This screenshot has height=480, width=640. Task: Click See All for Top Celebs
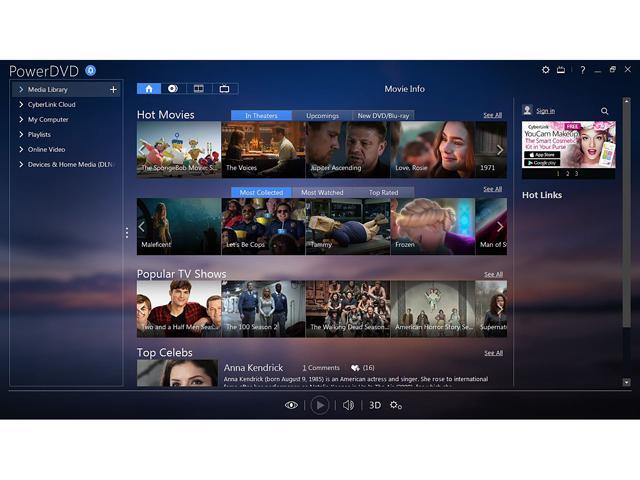(x=493, y=353)
